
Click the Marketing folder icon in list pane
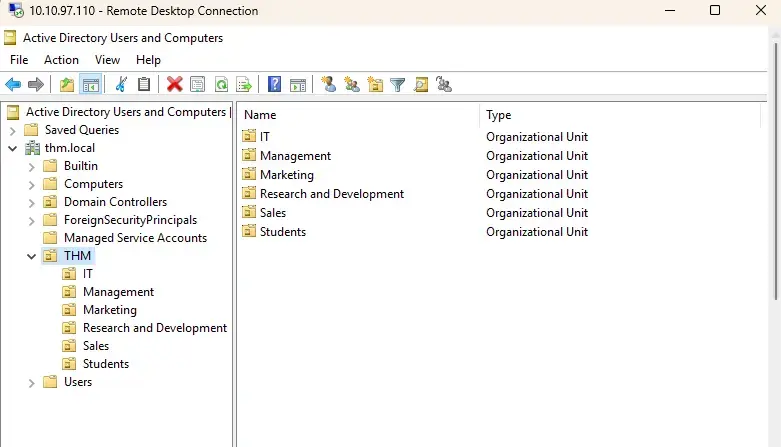(x=249, y=174)
